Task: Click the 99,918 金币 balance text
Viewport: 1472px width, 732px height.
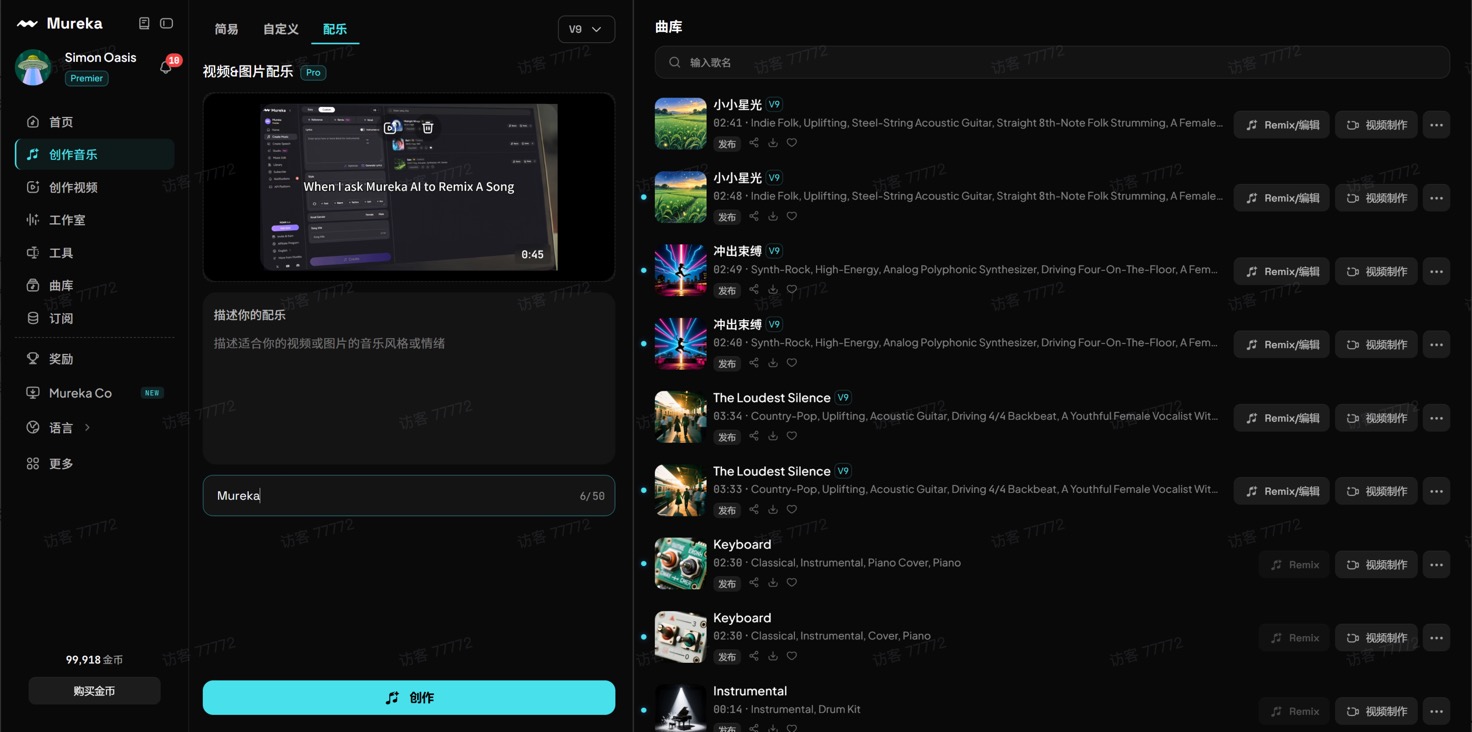Action: (x=94, y=660)
